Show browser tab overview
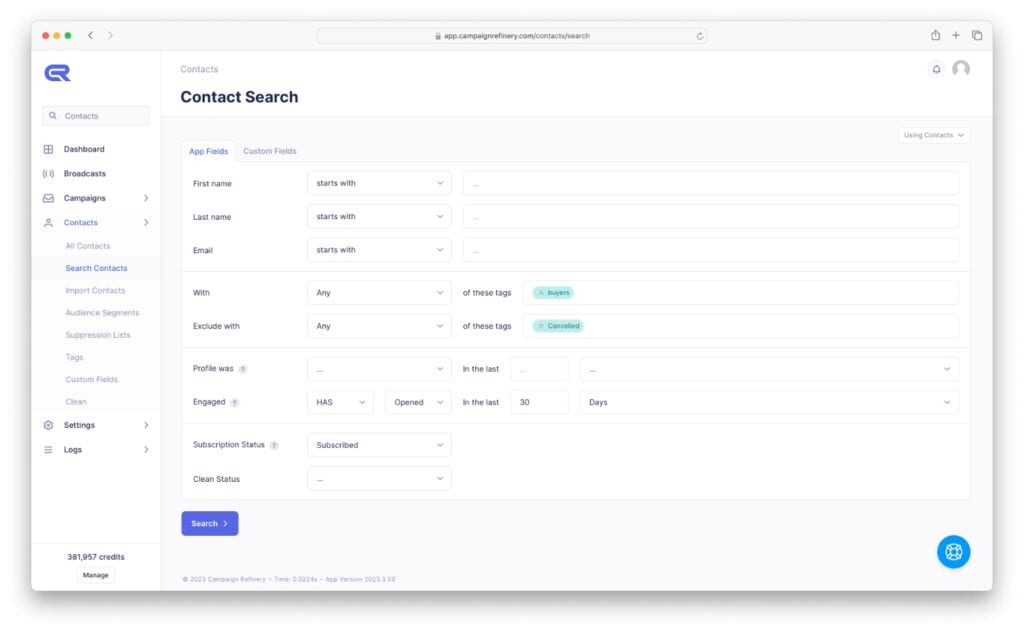Screen dimensions: 1024x632 point(976,35)
